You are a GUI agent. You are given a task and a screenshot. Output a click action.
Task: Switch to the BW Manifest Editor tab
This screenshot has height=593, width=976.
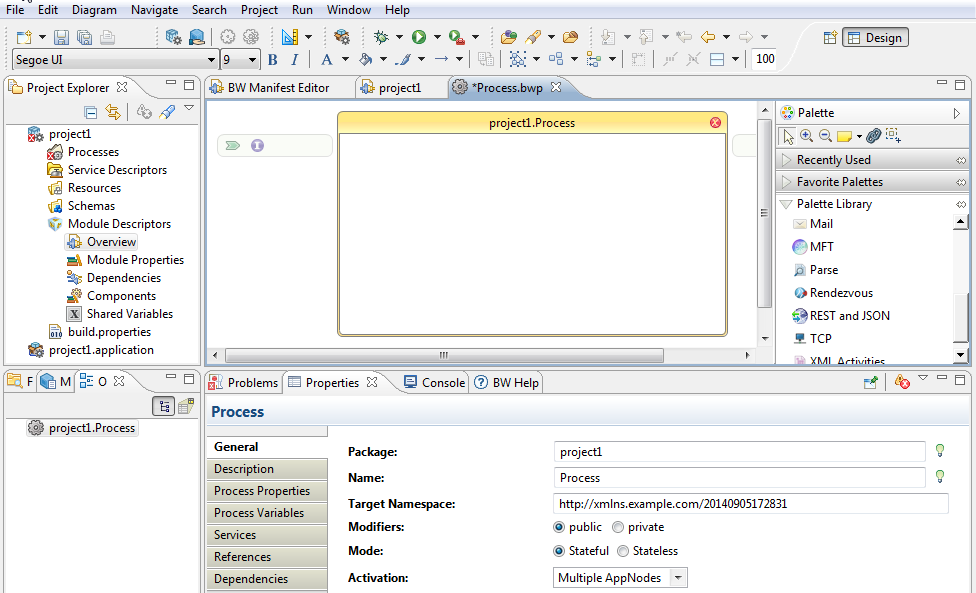pyautogui.click(x=277, y=88)
